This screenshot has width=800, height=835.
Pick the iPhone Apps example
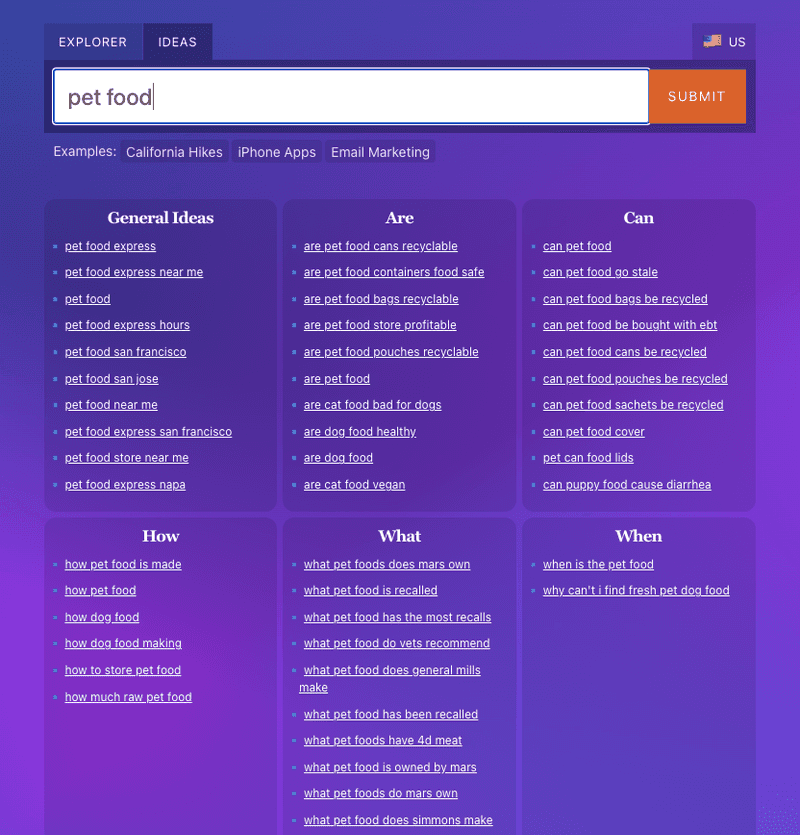276,152
